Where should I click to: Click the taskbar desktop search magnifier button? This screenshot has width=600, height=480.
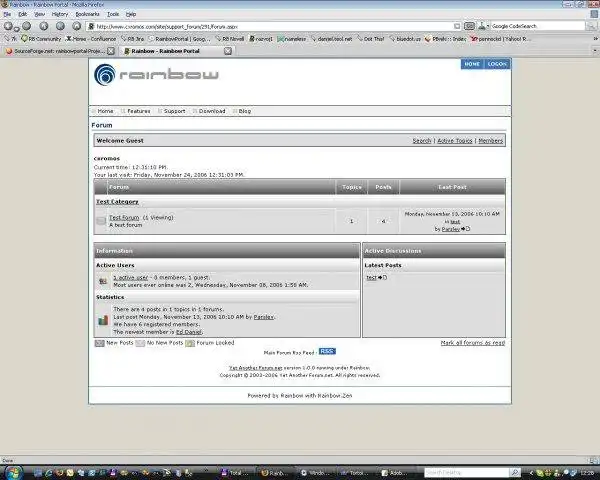[515, 473]
